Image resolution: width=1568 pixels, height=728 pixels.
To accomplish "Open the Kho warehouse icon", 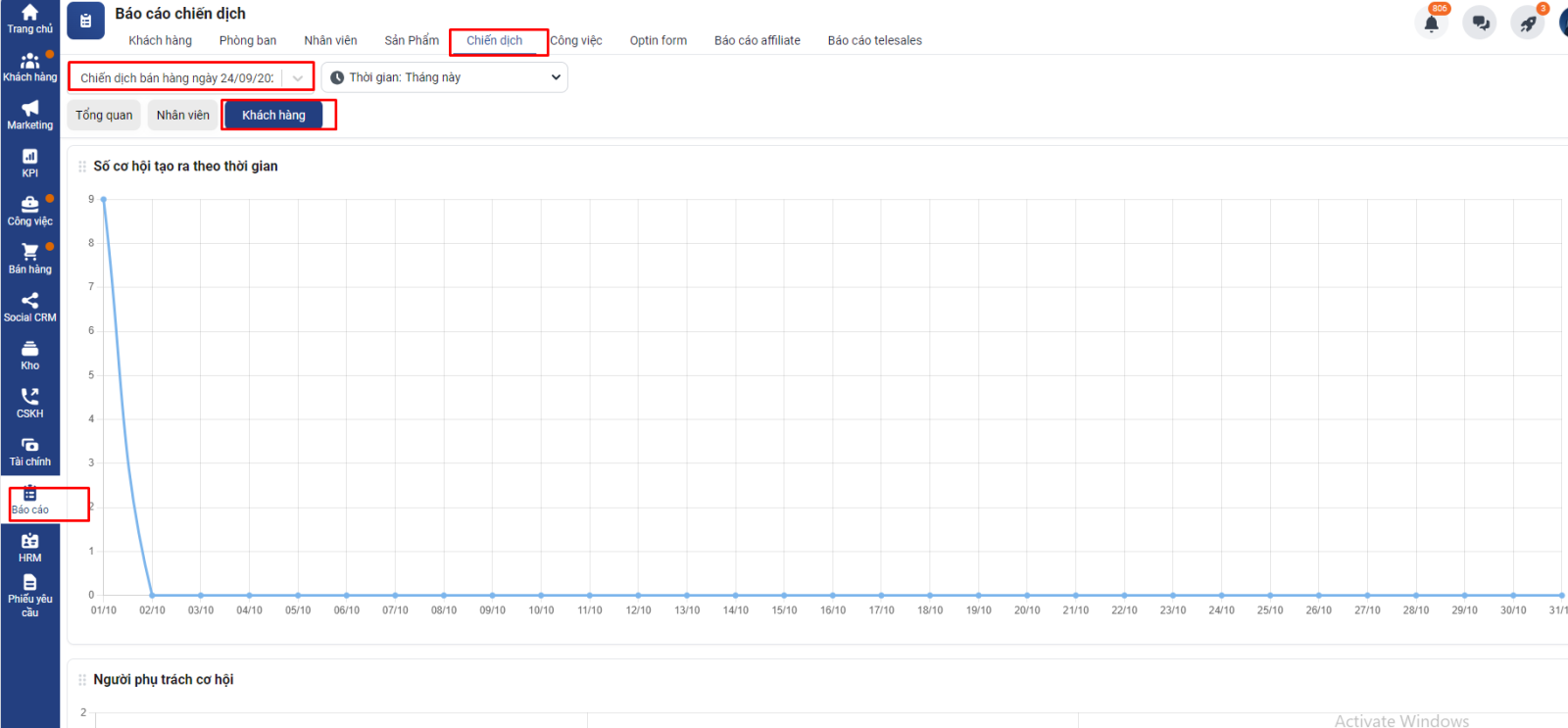I will pos(29,355).
